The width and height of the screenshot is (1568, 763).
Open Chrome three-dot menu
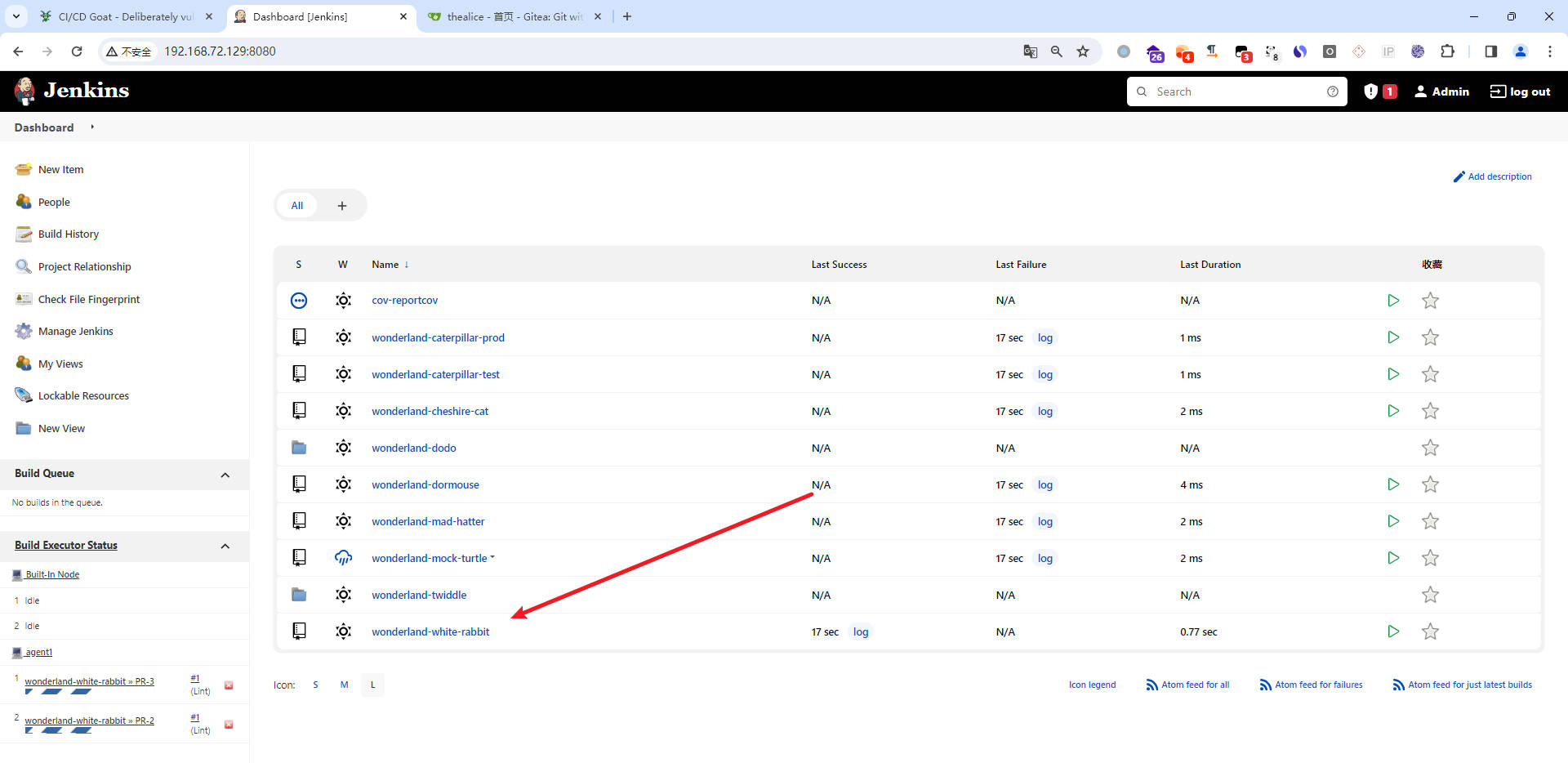(x=1550, y=51)
